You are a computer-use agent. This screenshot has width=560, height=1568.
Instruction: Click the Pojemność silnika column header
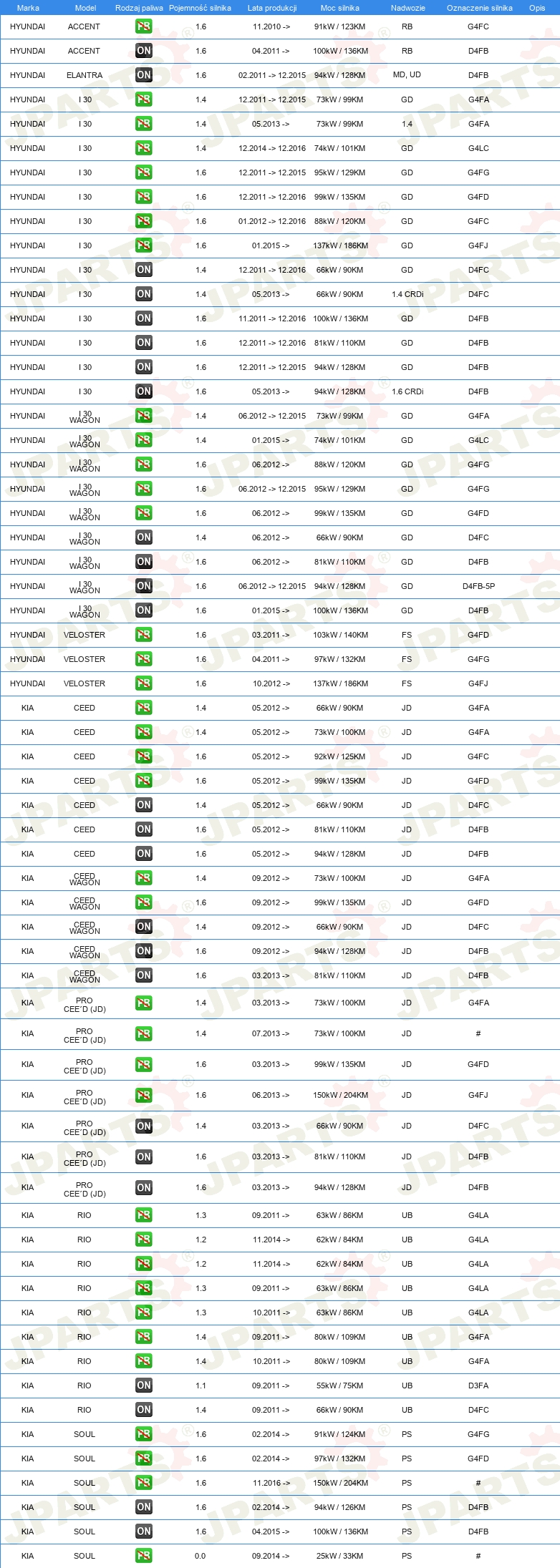(x=200, y=8)
